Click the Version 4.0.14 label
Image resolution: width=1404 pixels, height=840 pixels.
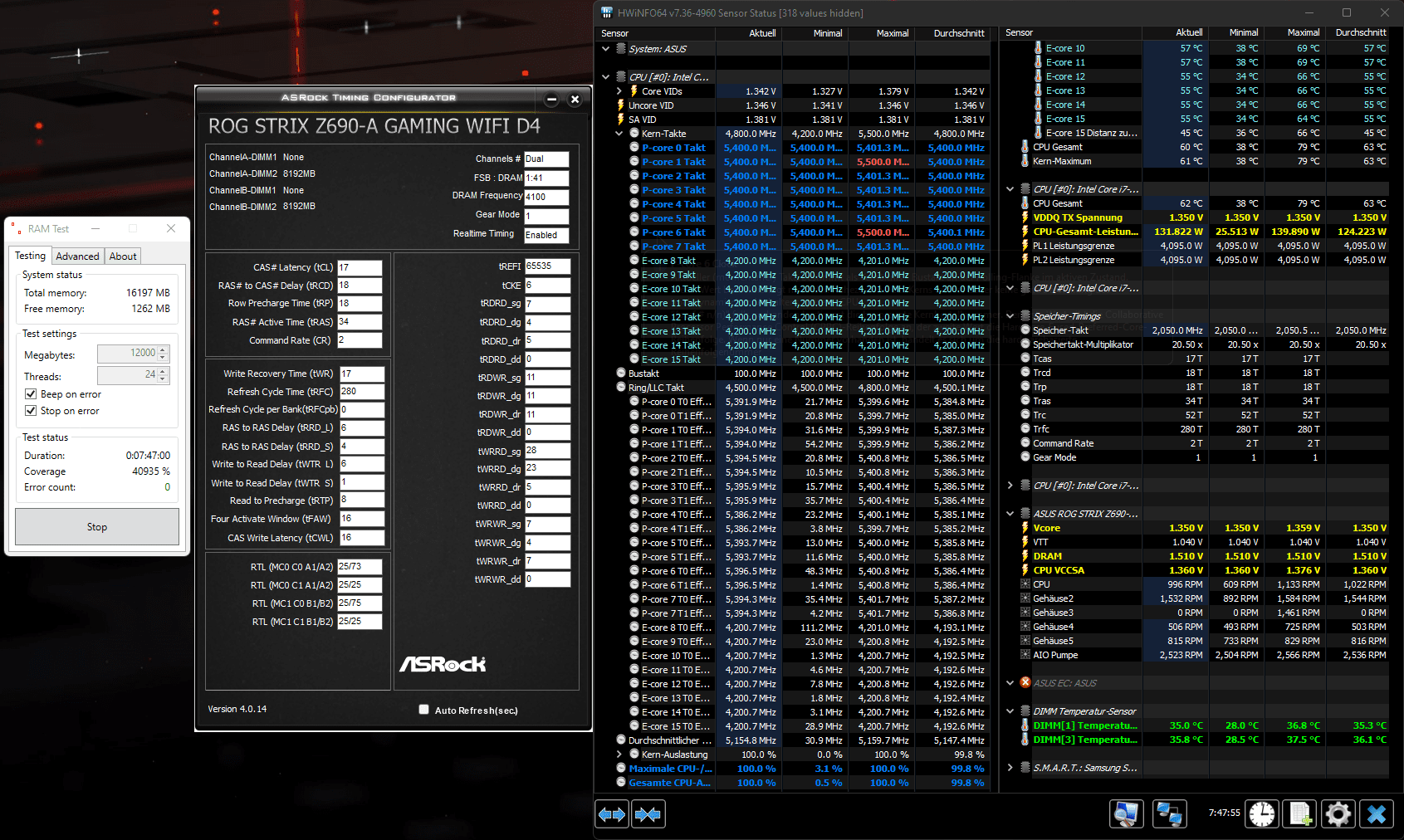coord(237,709)
